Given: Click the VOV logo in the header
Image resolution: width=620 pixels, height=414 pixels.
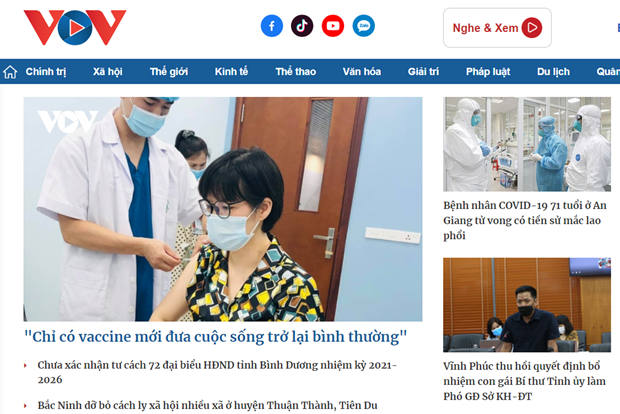Looking at the screenshot, I should pos(75,27).
